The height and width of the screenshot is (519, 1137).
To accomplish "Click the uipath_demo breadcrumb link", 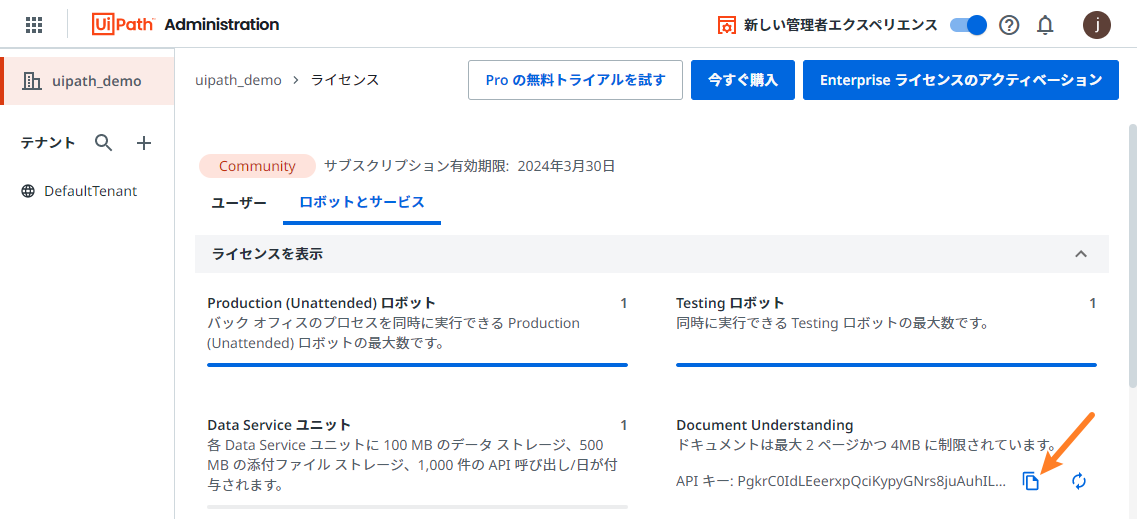I will [x=239, y=80].
